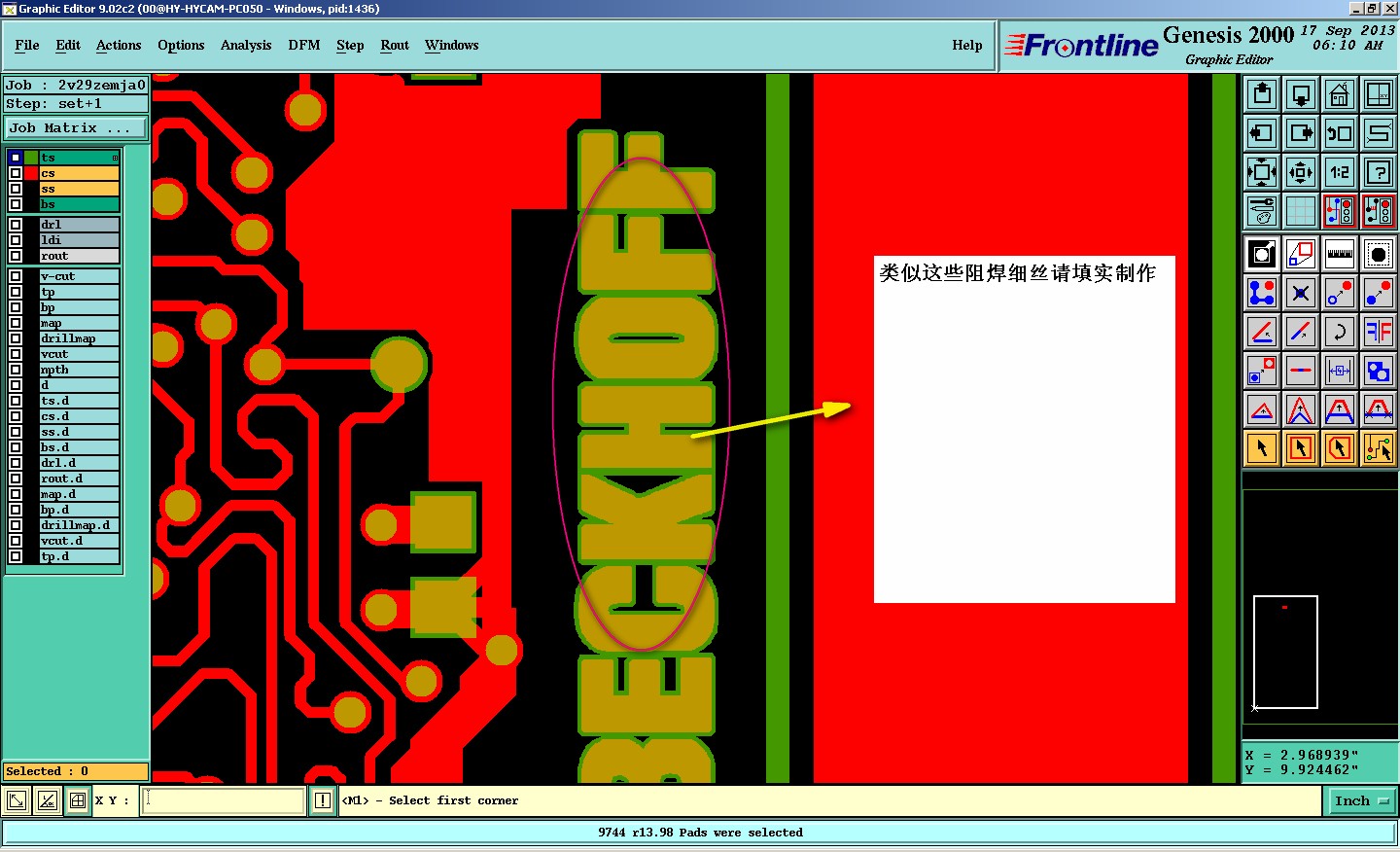
Task: Click the bracketed dimension resize icon
Action: tap(1340, 371)
